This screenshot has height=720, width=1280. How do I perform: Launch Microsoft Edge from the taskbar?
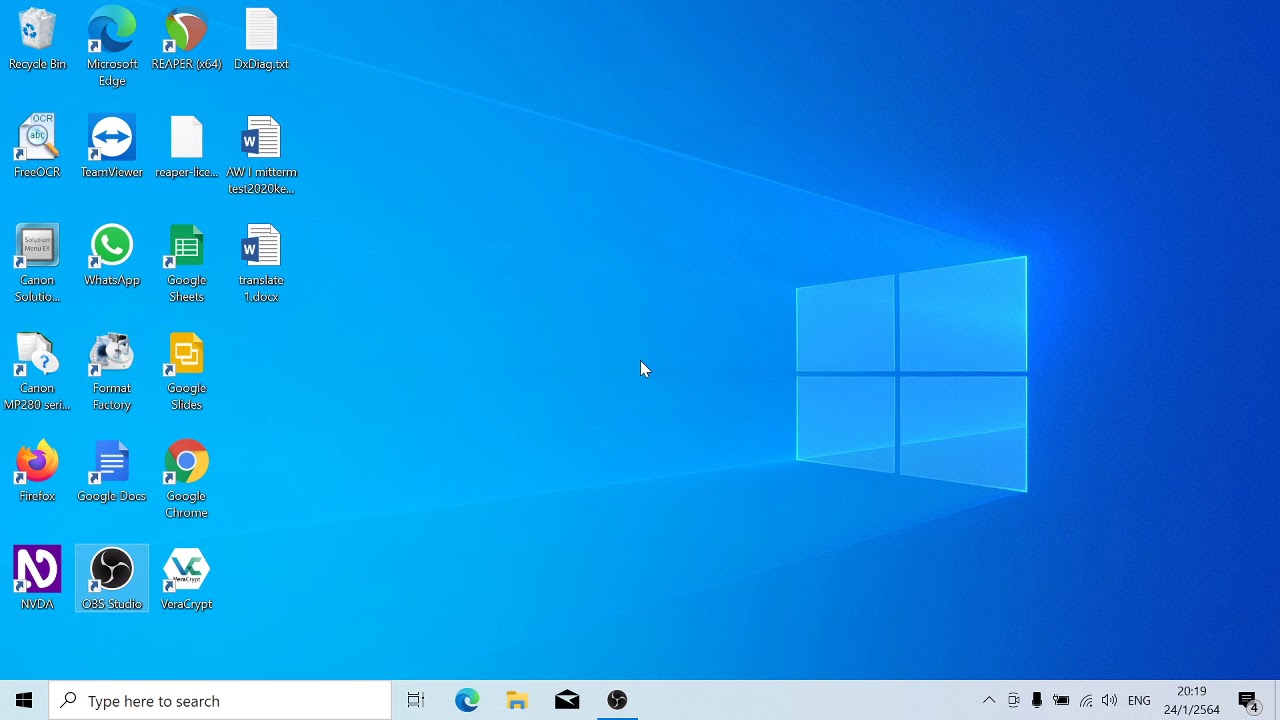[x=467, y=700]
